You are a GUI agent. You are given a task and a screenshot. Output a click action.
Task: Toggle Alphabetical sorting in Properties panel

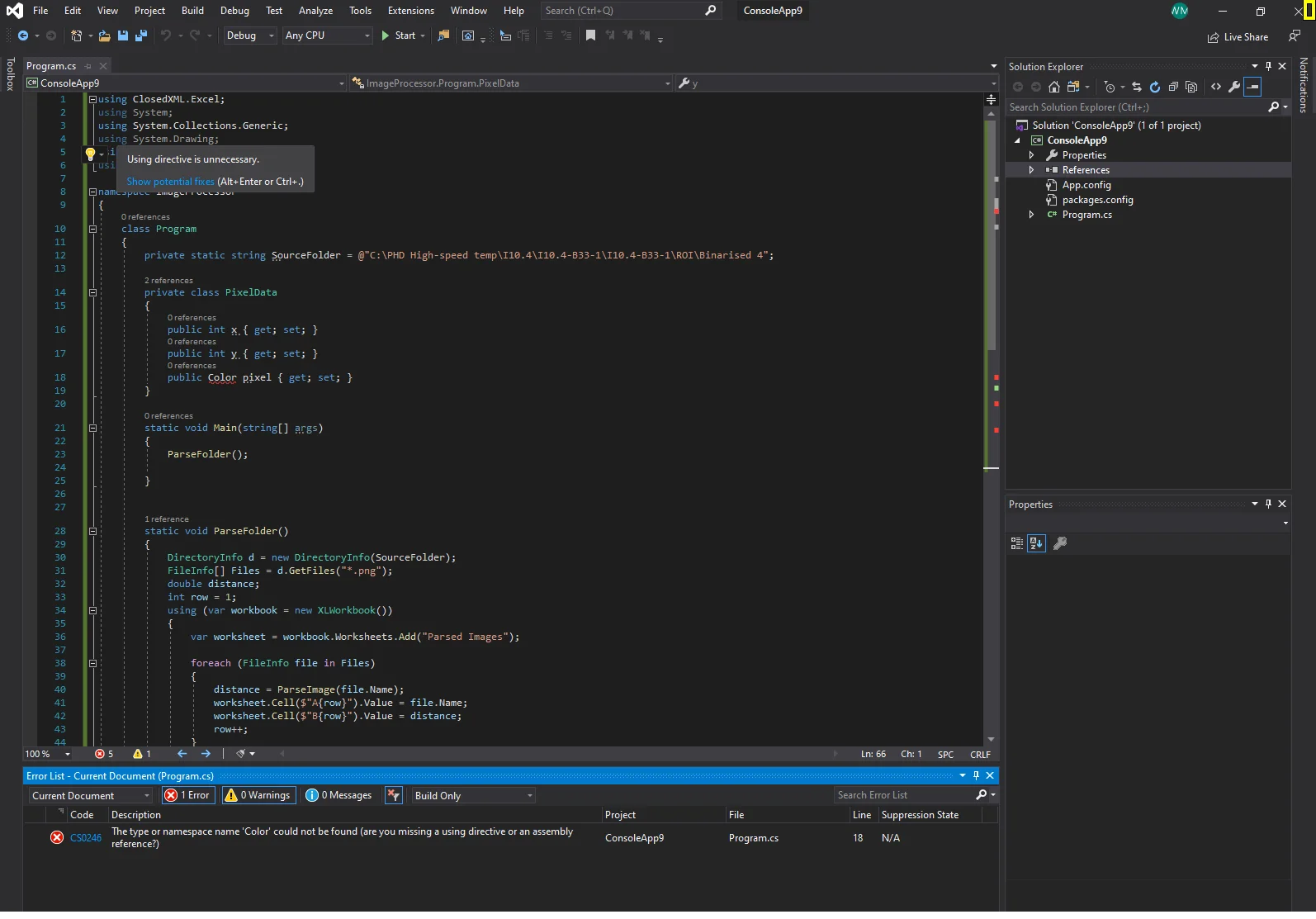coord(1037,543)
